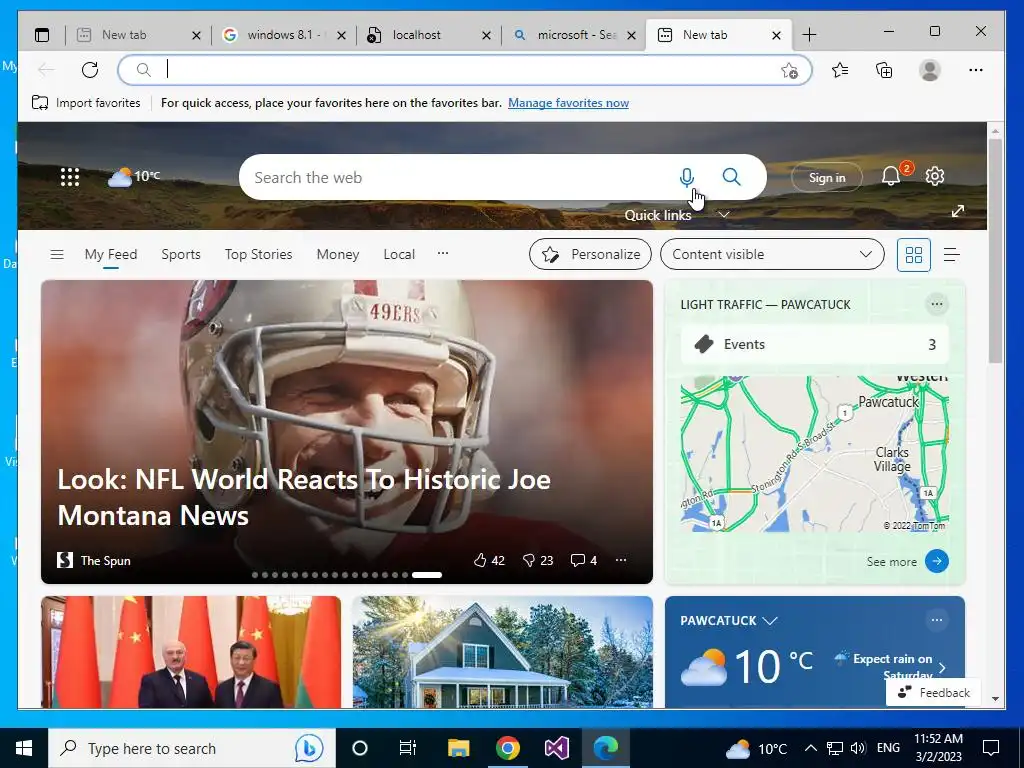
Task: Open feed hamburger menu
Action: pyautogui.click(x=57, y=254)
